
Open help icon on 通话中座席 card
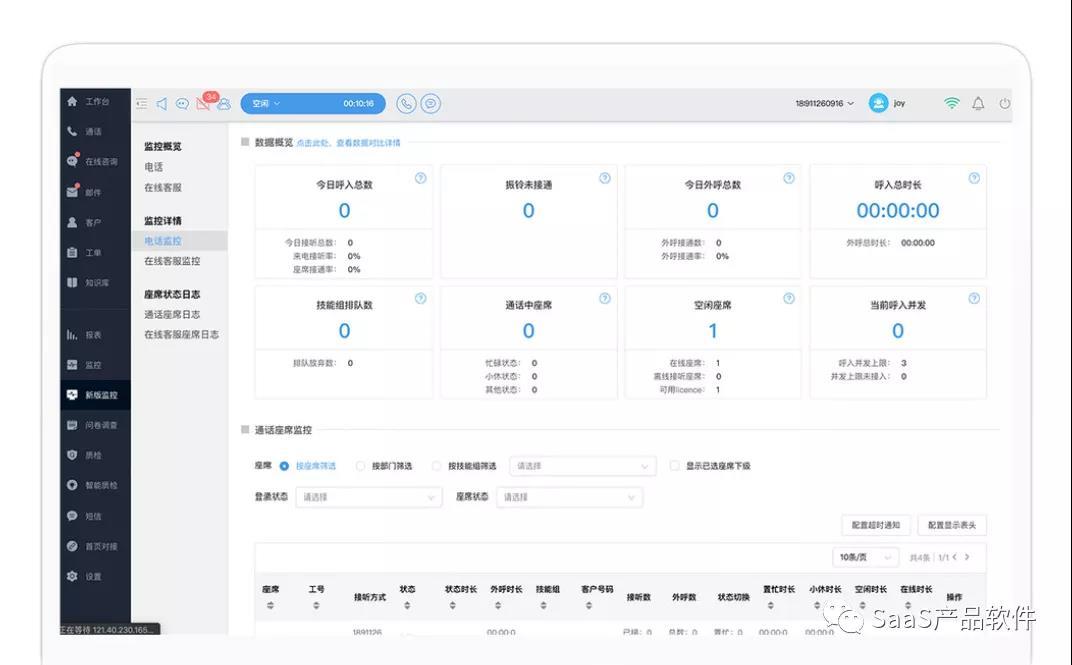604,299
